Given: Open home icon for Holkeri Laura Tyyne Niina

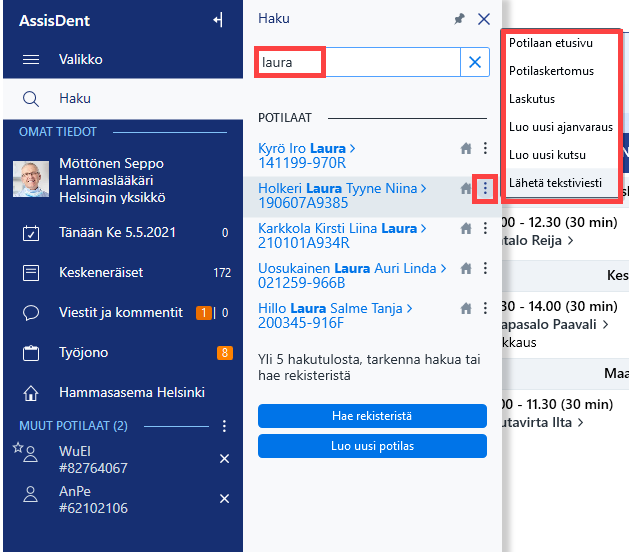Looking at the screenshot, I should point(466,188).
